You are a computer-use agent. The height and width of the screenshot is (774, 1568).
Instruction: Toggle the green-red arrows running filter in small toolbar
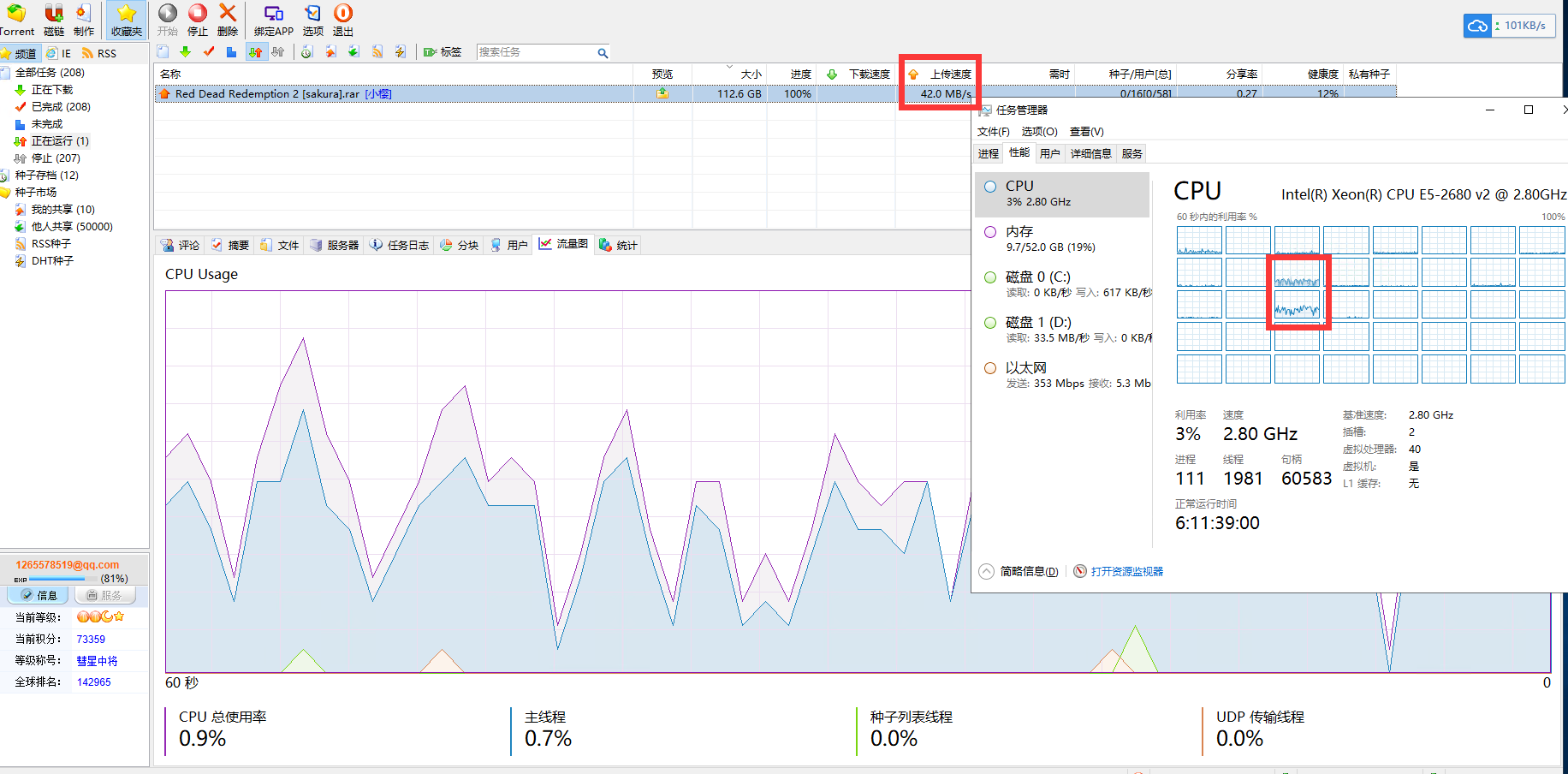pos(255,52)
